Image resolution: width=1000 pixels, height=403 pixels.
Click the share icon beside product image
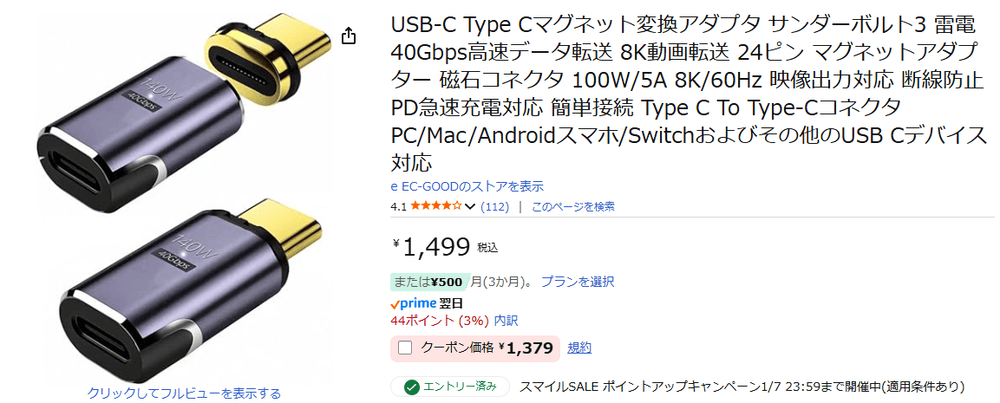click(348, 36)
